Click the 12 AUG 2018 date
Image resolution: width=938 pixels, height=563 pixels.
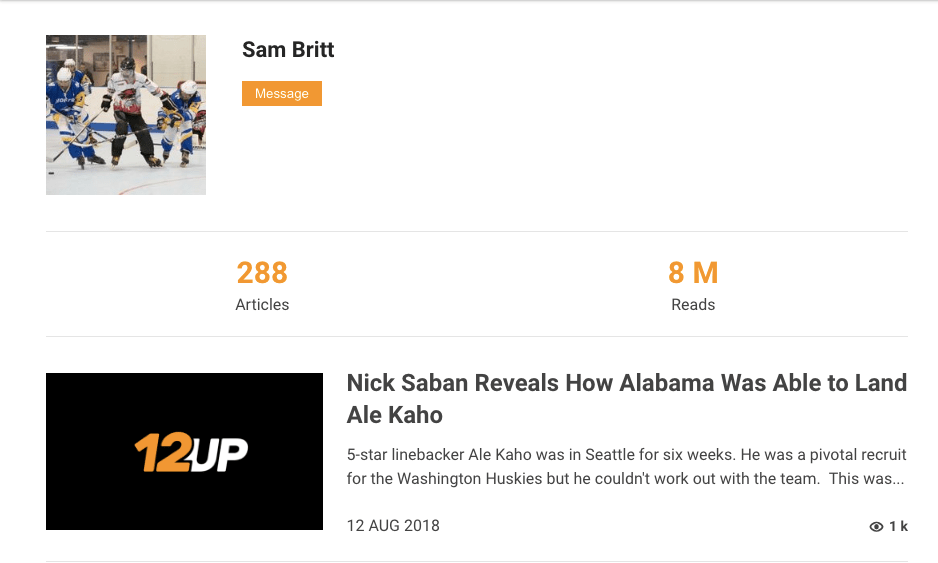click(x=393, y=526)
